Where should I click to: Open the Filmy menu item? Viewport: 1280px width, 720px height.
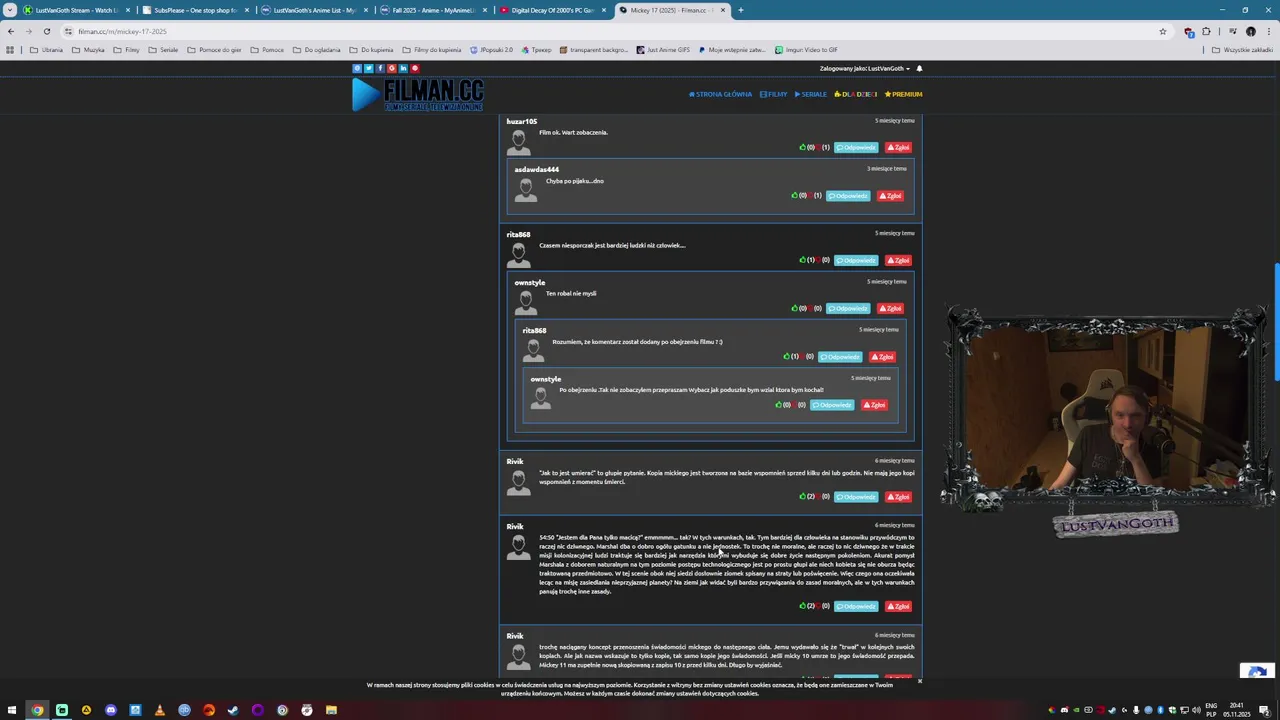pos(773,94)
